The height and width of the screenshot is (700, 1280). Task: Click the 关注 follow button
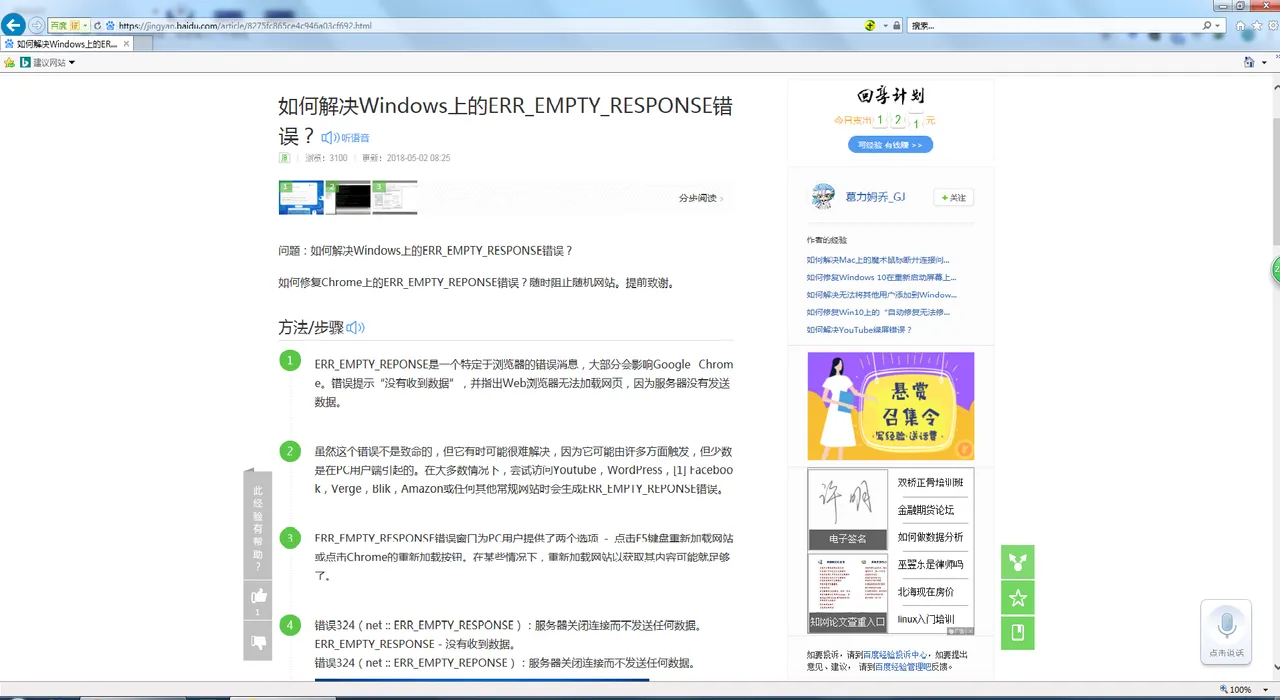[953, 198]
